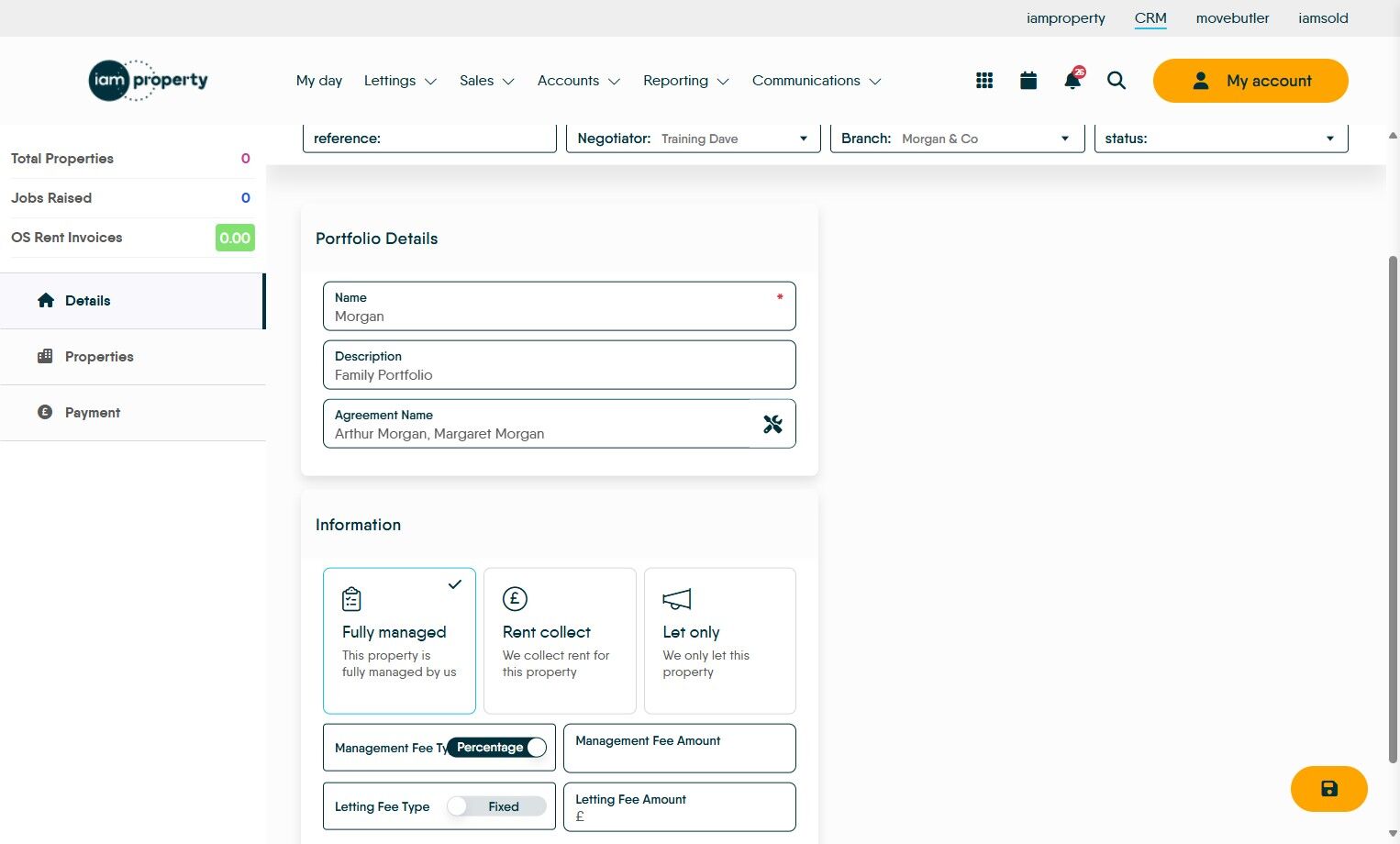The width and height of the screenshot is (1400, 844).
Task: Open notifications bell icon
Action: [x=1072, y=80]
